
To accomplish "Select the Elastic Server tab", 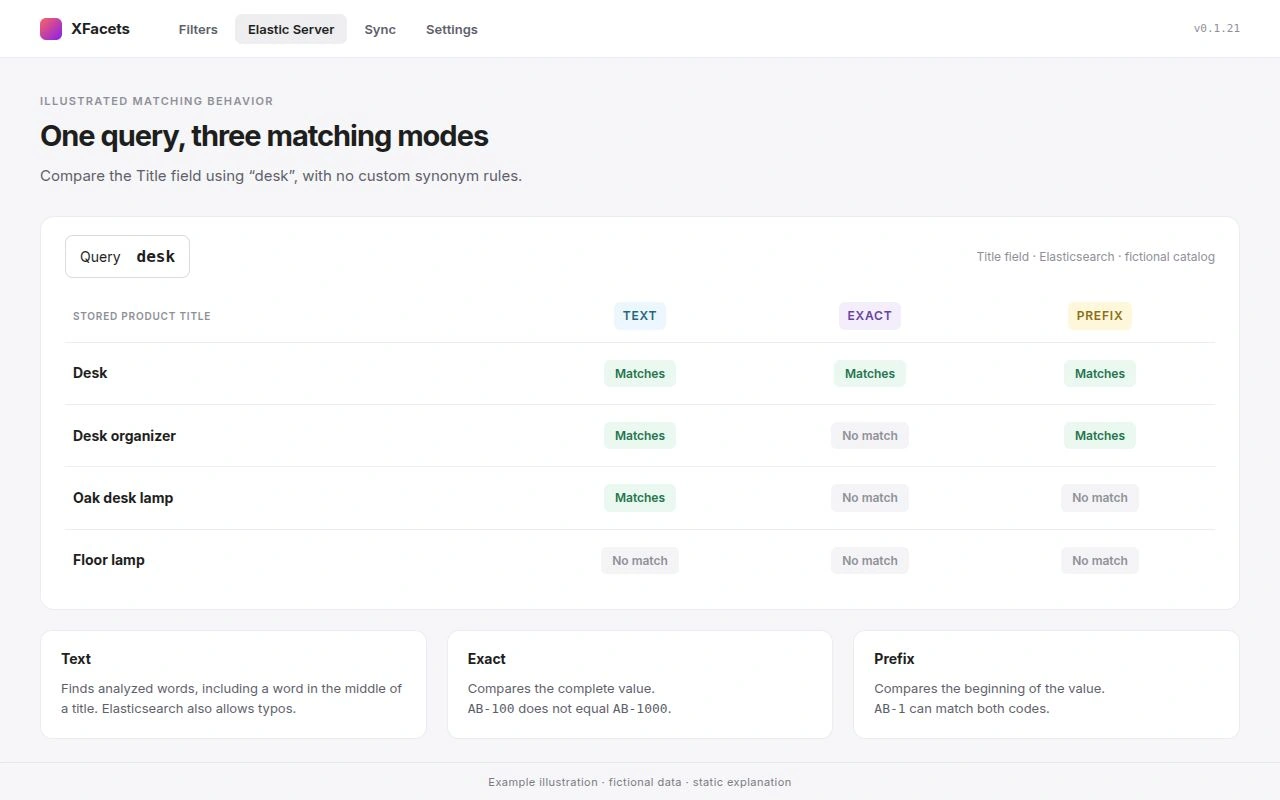I will [x=291, y=29].
